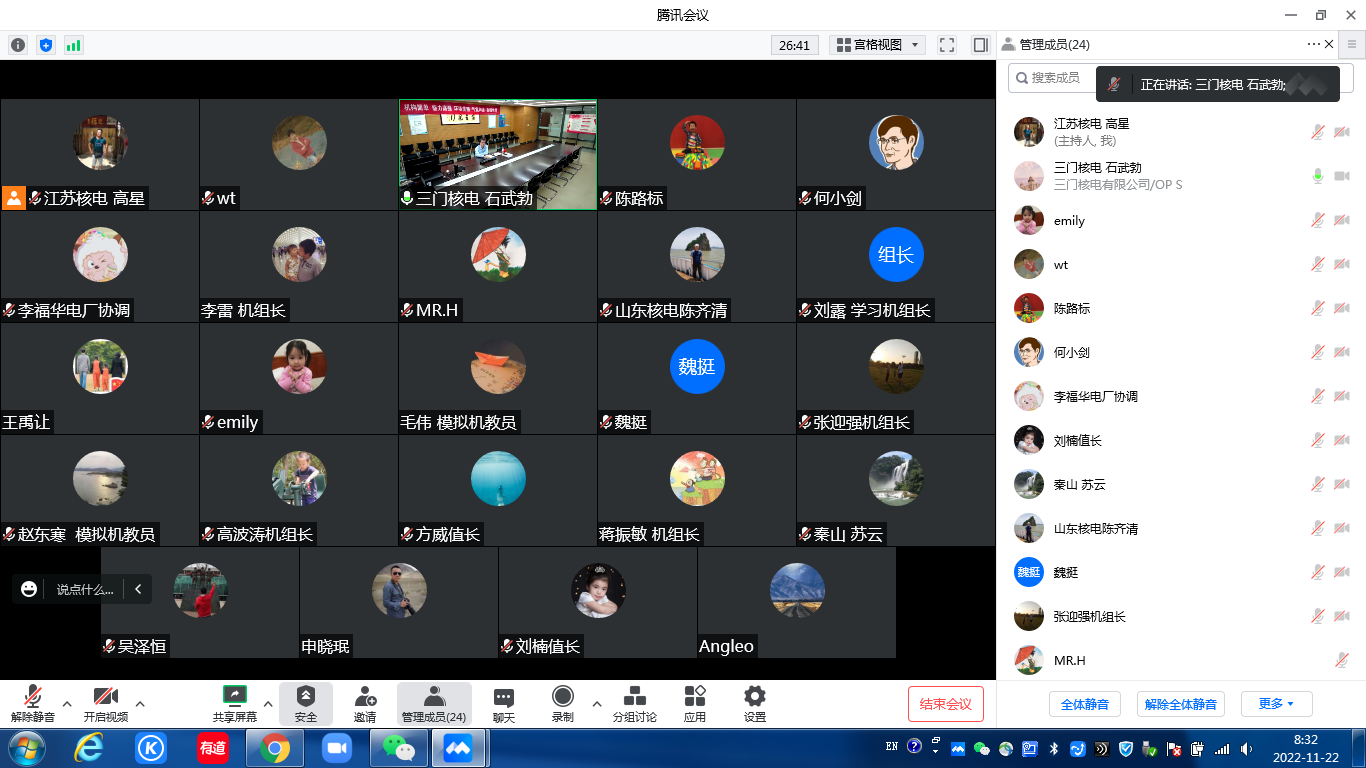1366x768 pixels.
Task: Click the 共享屏幕 share screen icon
Action: [235, 696]
